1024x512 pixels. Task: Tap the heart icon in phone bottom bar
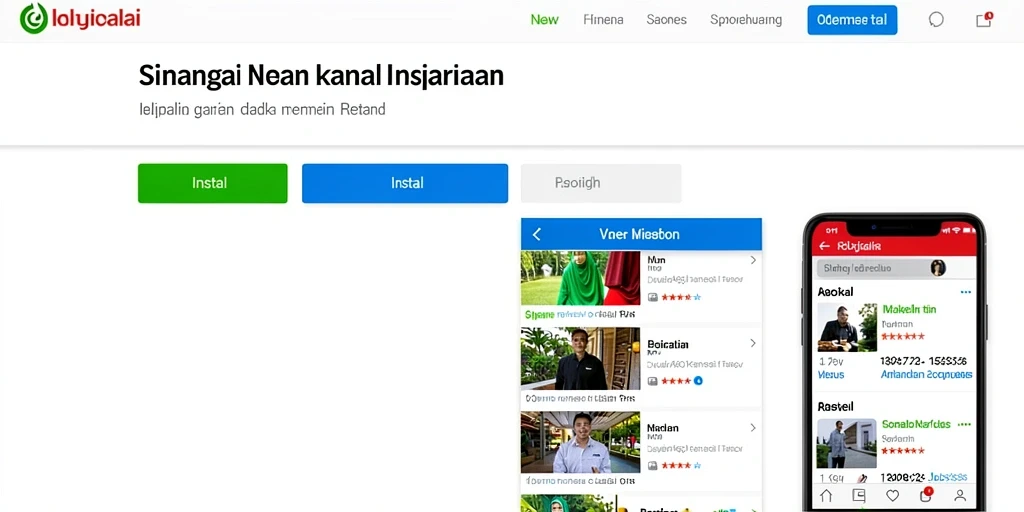click(893, 495)
